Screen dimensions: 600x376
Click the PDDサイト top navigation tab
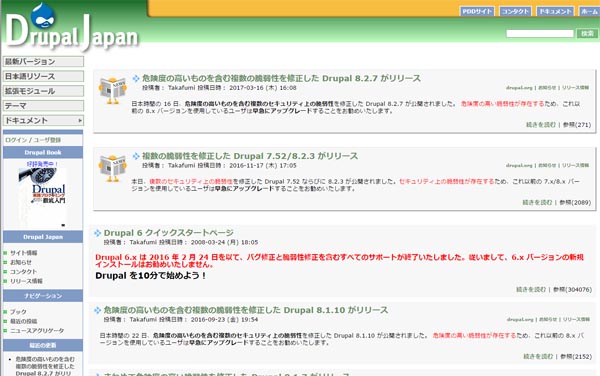(477, 11)
